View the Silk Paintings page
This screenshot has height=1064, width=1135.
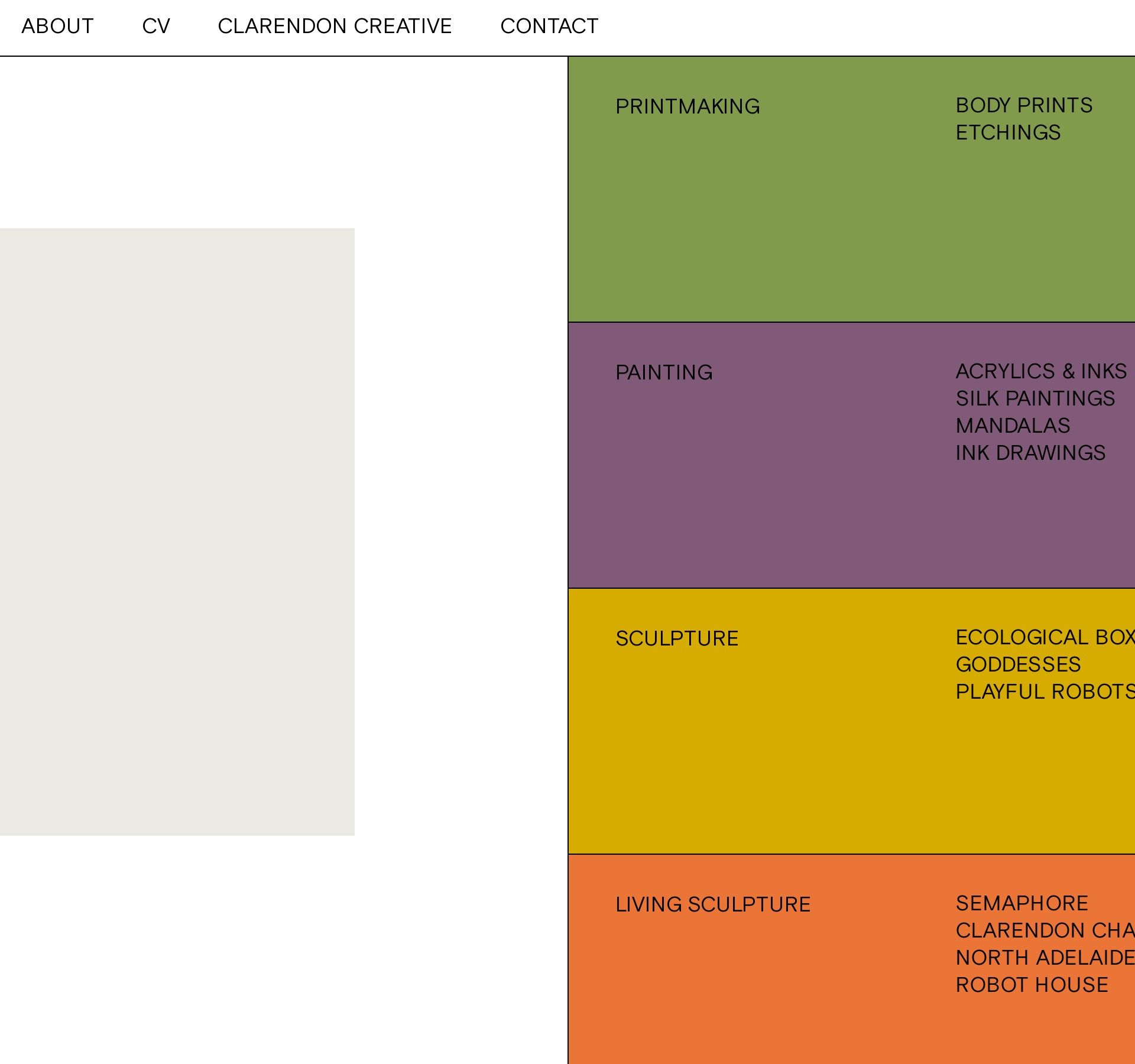(x=1035, y=398)
